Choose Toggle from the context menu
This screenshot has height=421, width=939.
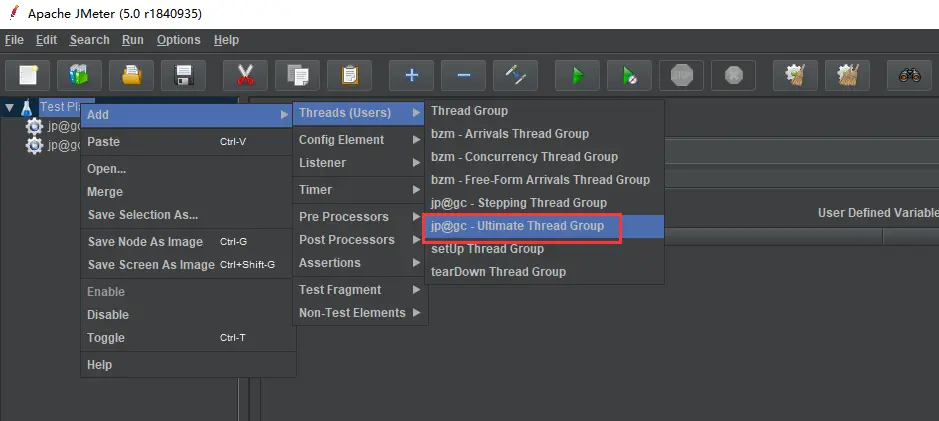coord(188,338)
